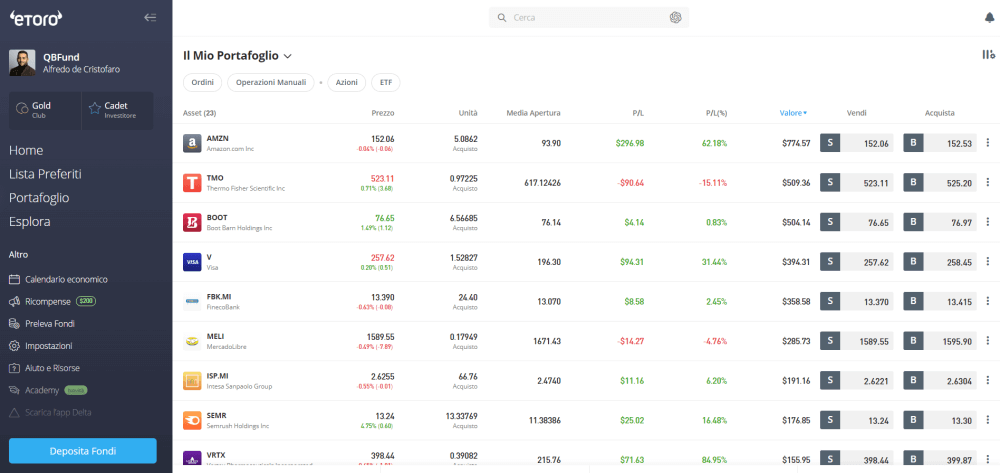Open Aiuto e Risorse

[x=45, y=368]
